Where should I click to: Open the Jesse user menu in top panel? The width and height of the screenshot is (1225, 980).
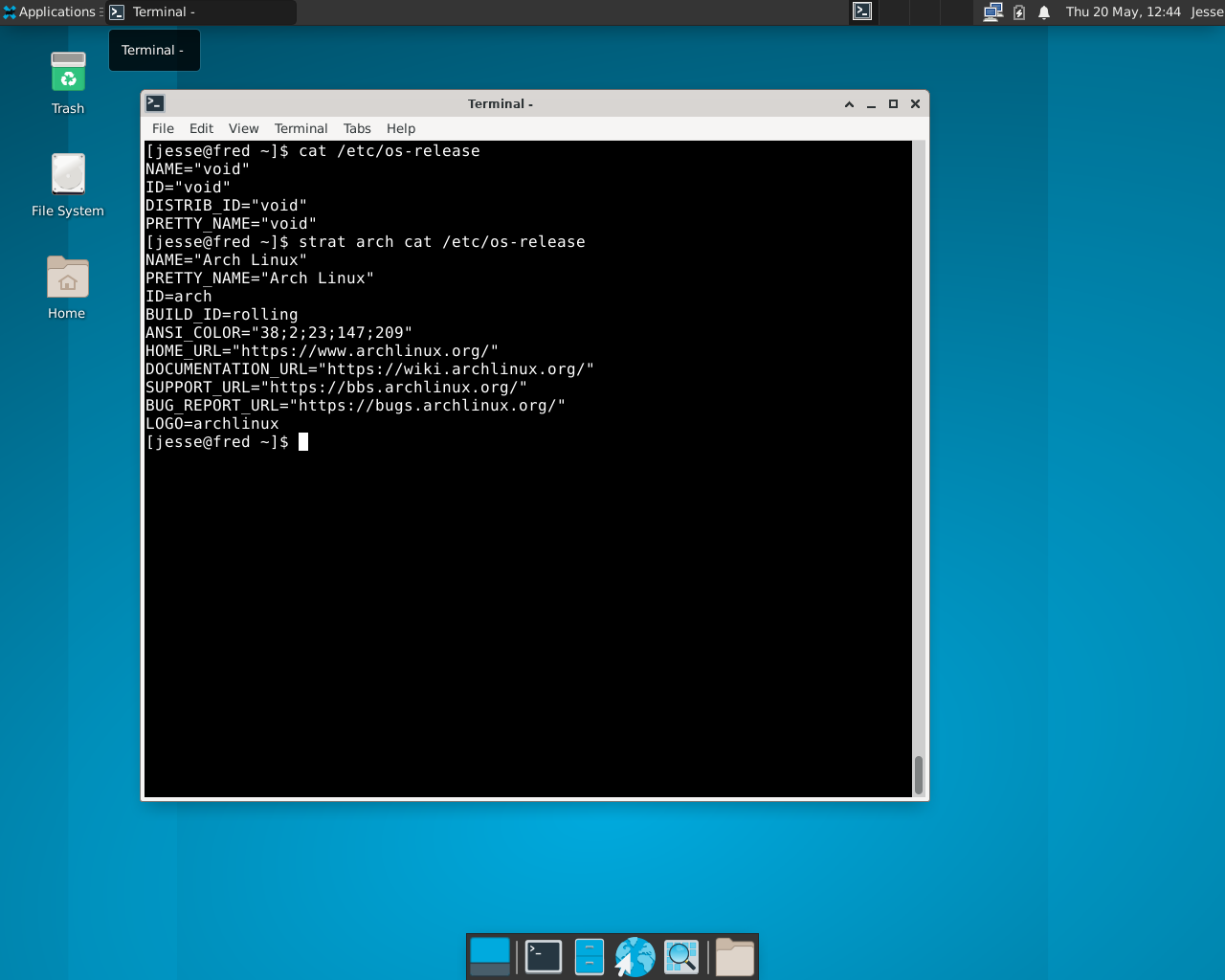[1207, 11]
